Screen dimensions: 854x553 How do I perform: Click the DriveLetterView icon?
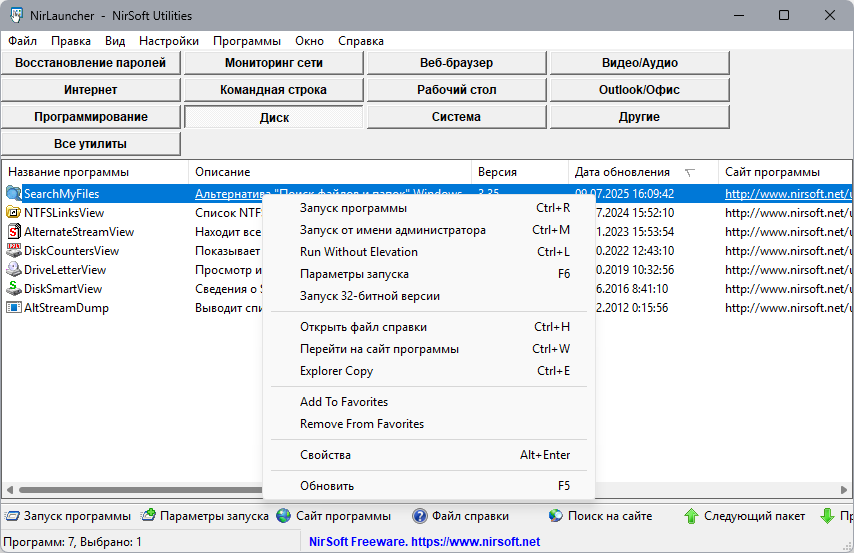point(14,270)
